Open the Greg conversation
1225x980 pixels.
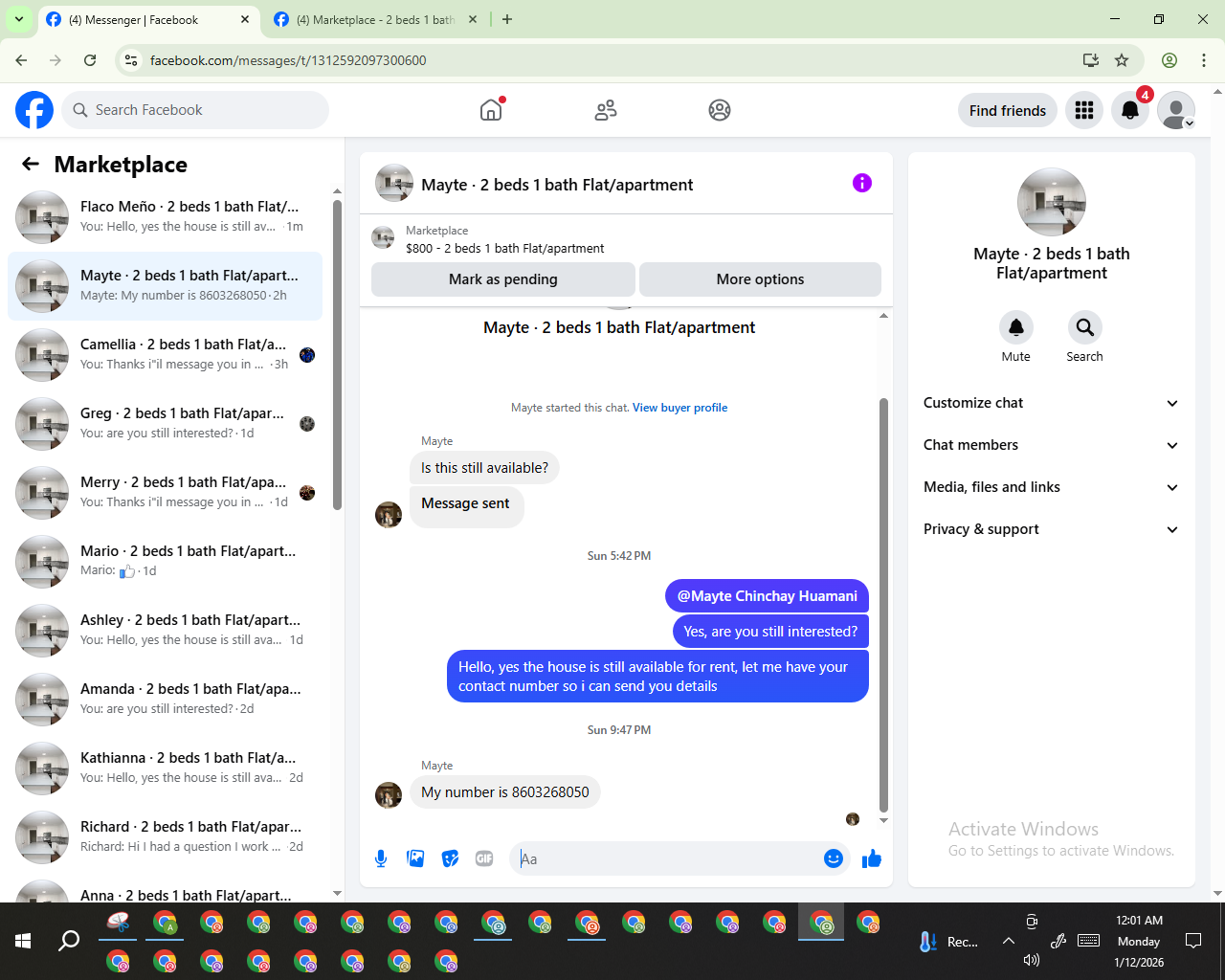coord(165,424)
